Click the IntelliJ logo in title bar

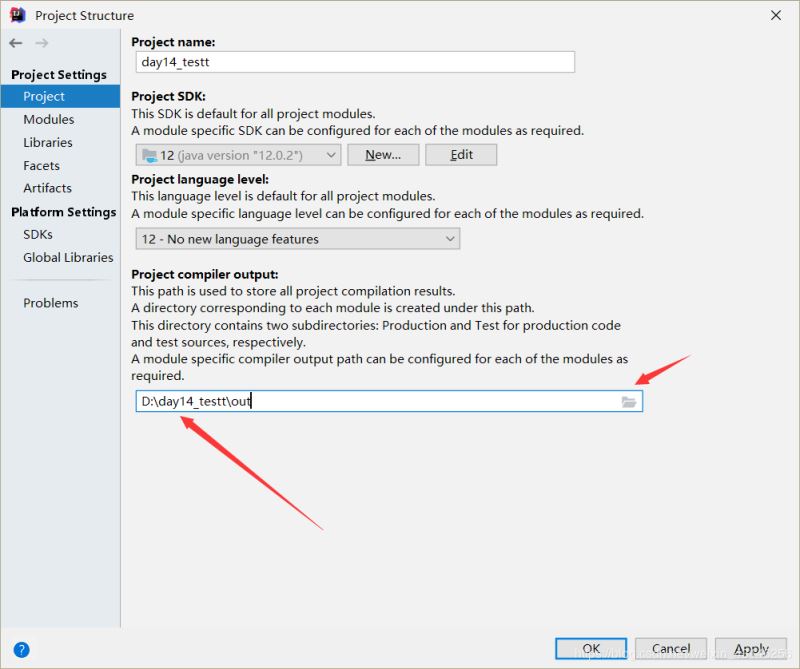tap(18, 15)
